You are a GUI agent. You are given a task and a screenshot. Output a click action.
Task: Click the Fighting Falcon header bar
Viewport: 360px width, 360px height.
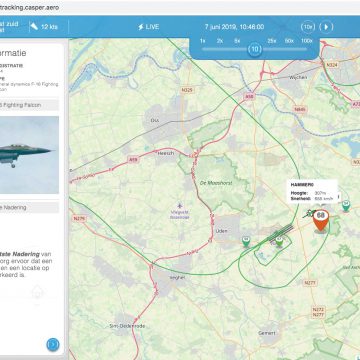point(29,105)
